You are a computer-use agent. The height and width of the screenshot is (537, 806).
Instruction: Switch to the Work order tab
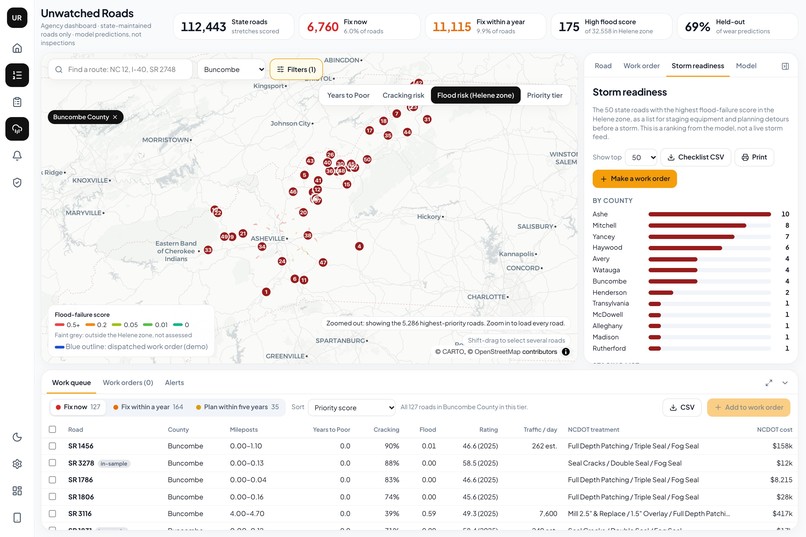click(641, 66)
